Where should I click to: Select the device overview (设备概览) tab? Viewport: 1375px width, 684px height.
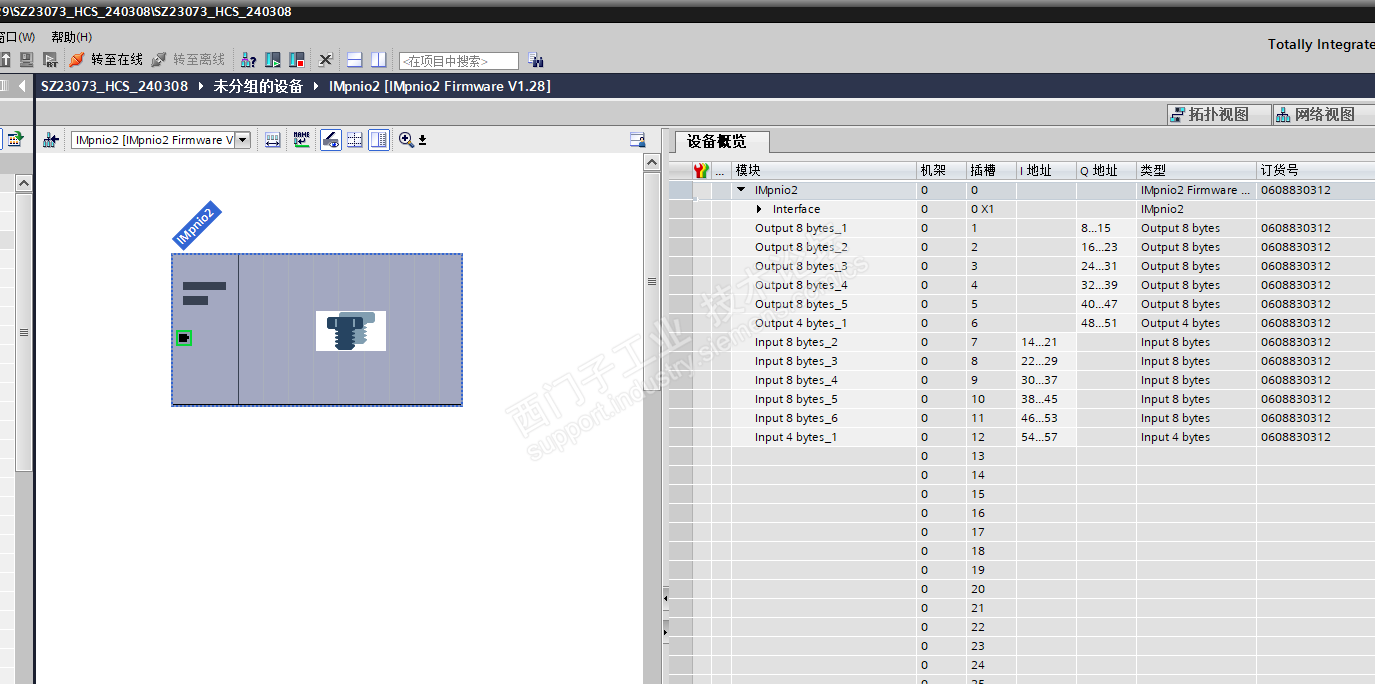coord(722,141)
